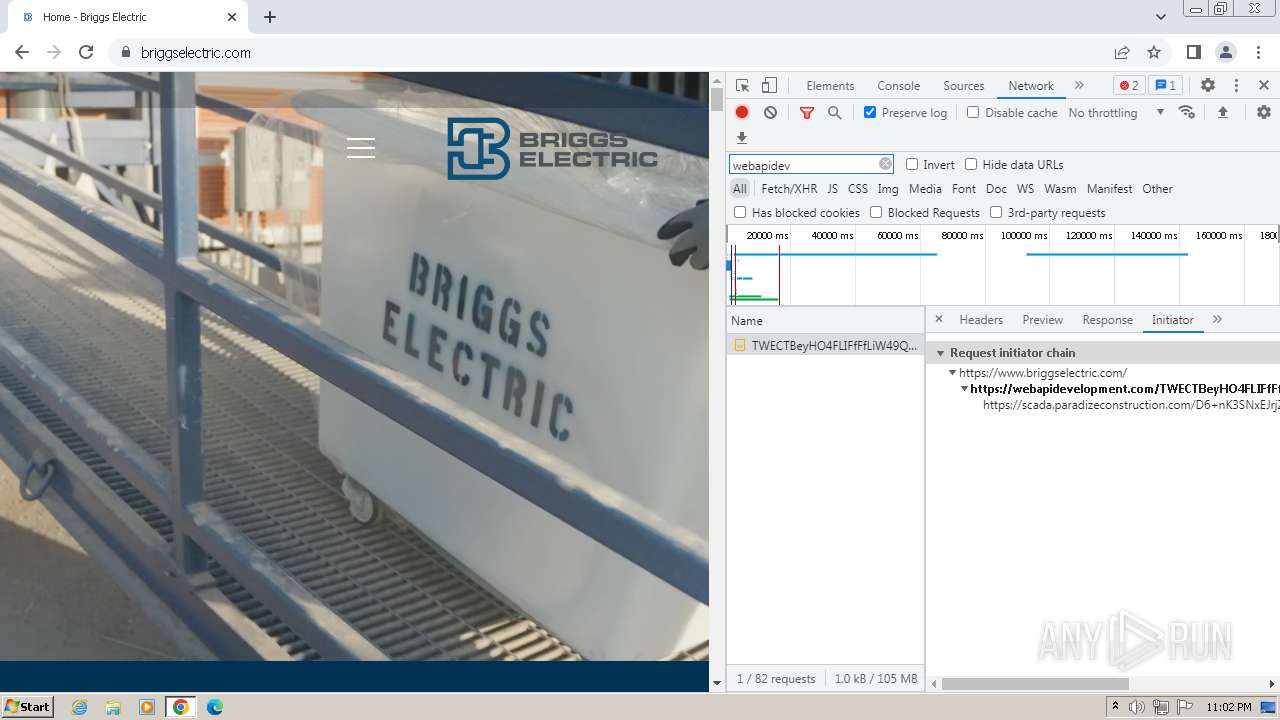Click the inspect element picker icon
Viewport: 1280px width, 720px height.
coord(742,86)
